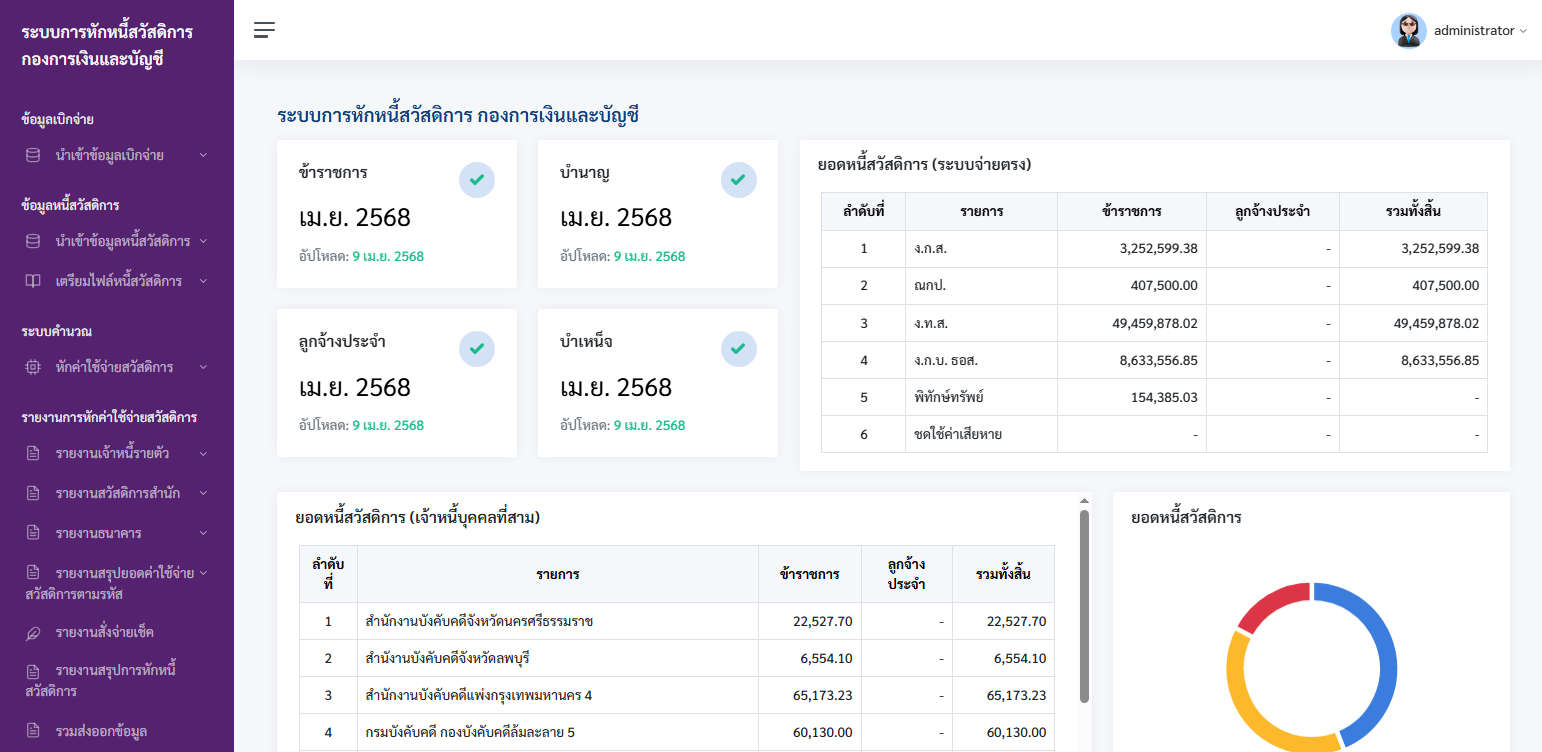1542x752 pixels.
Task: Click the document icon beside รายงานสวัสดิการสำนัก
Action: pos(33,493)
